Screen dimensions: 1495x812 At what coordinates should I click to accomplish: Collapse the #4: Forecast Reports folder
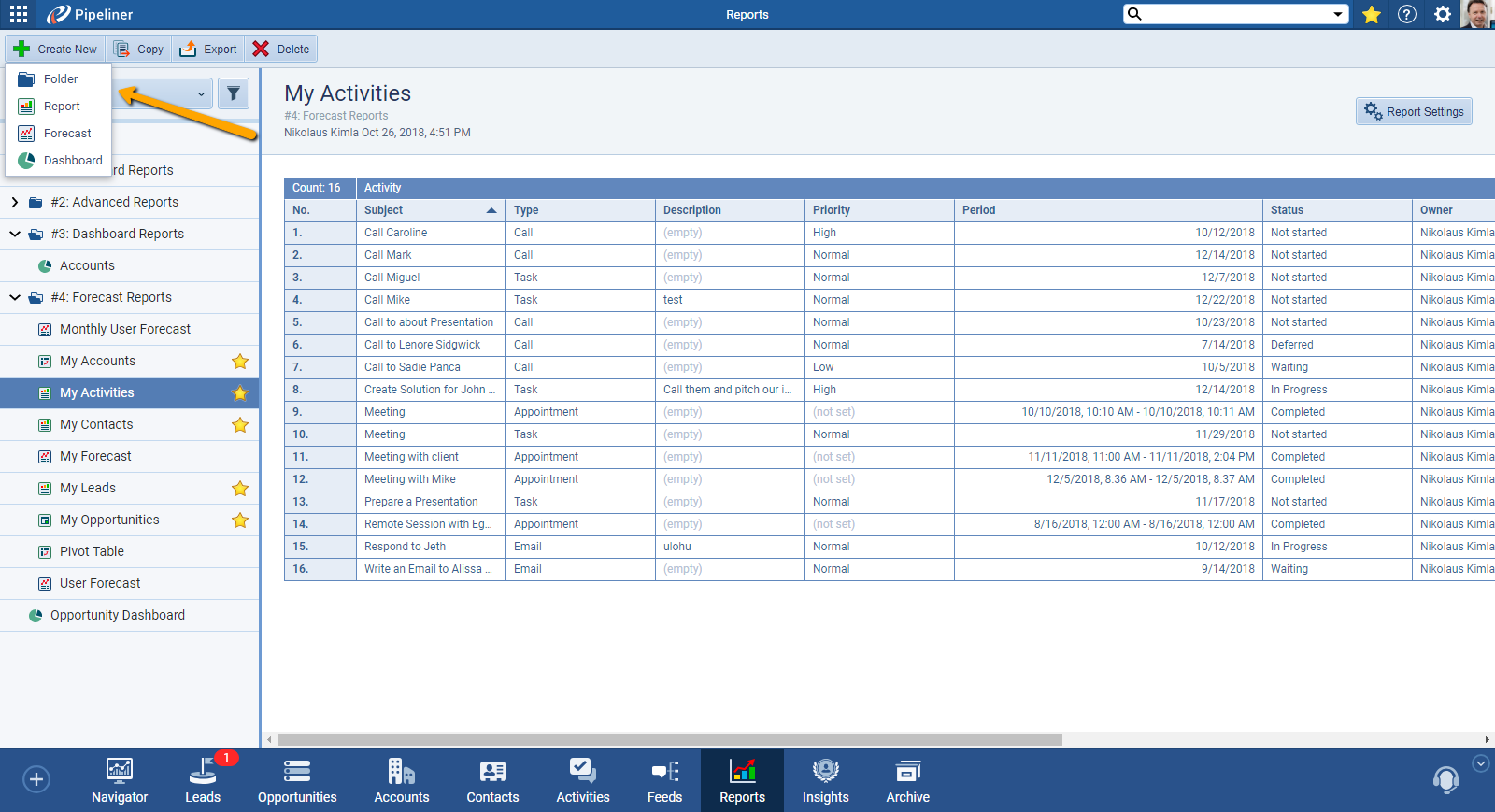(x=15, y=298)
